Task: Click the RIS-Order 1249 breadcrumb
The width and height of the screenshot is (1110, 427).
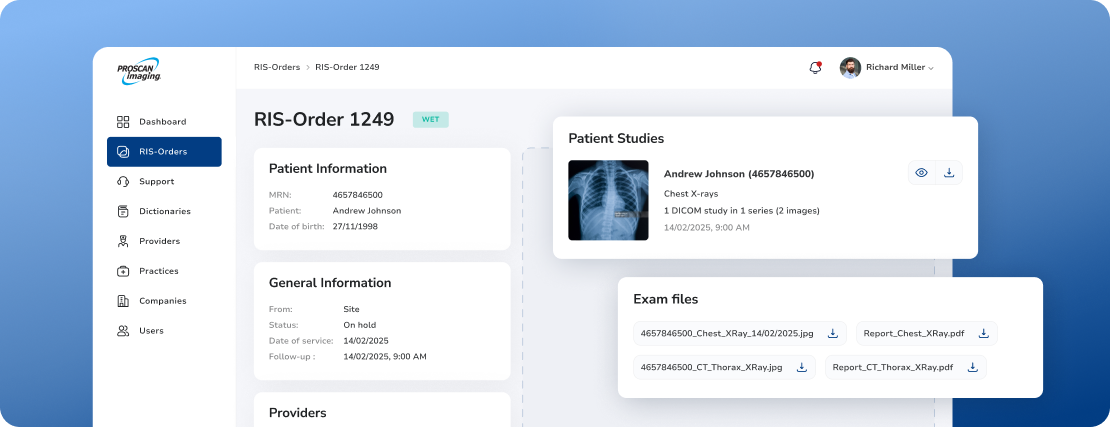Action: [x=348, y=67]
